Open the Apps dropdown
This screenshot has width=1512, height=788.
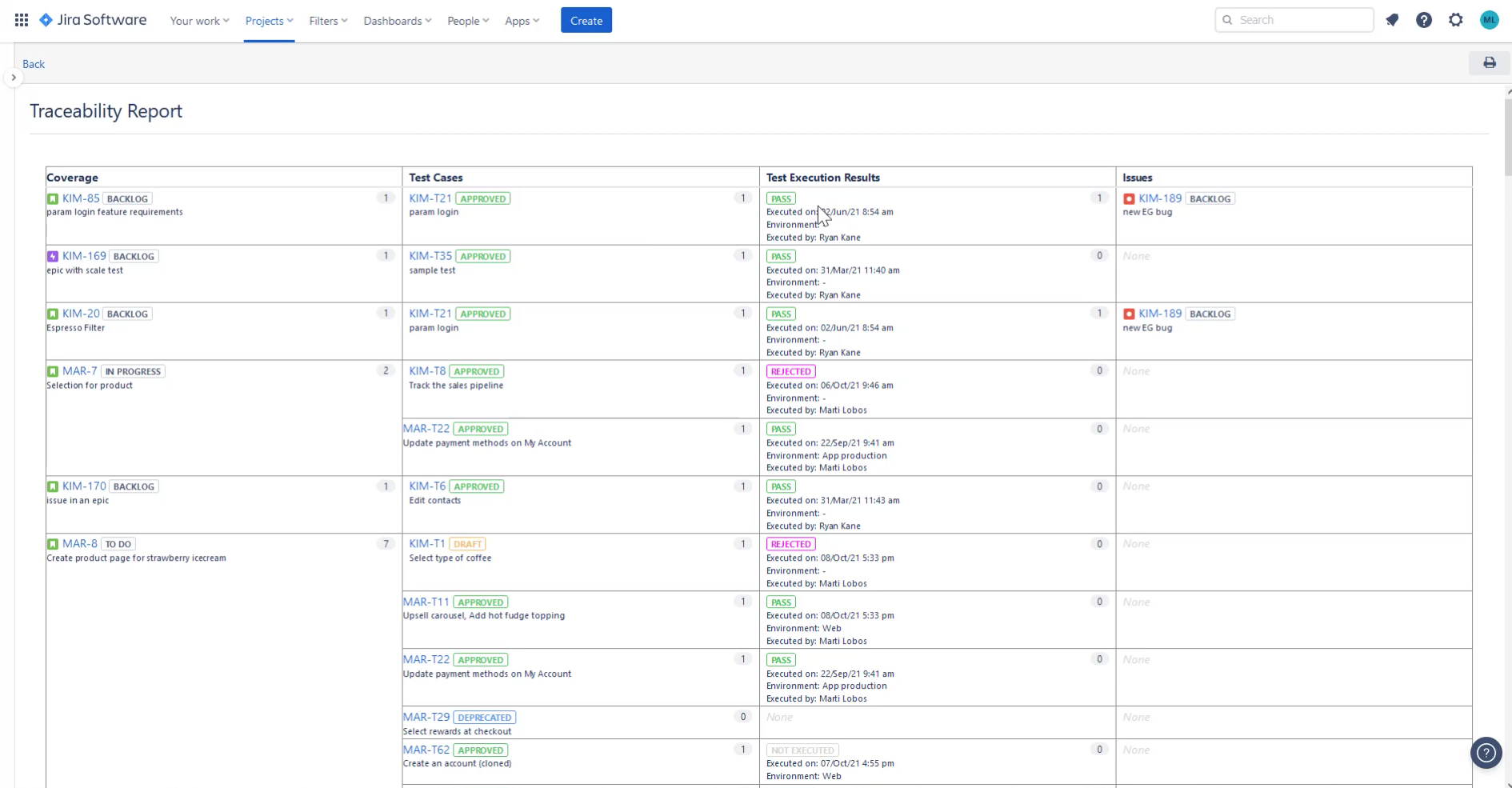521,21
